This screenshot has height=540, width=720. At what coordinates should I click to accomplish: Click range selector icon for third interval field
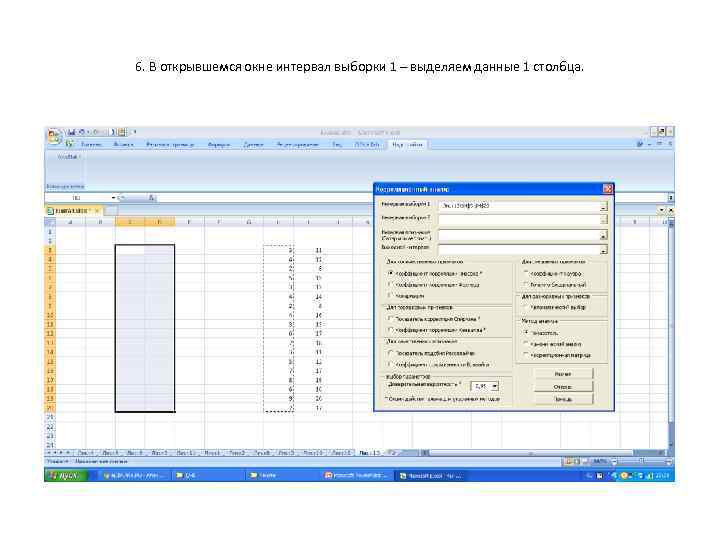[603, 236]
